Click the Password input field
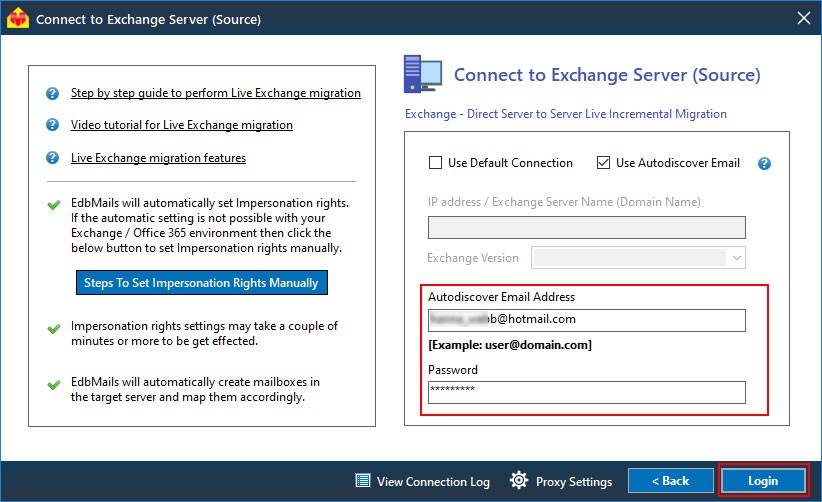This screenshot has width=822, height=502. click(587, 392)
